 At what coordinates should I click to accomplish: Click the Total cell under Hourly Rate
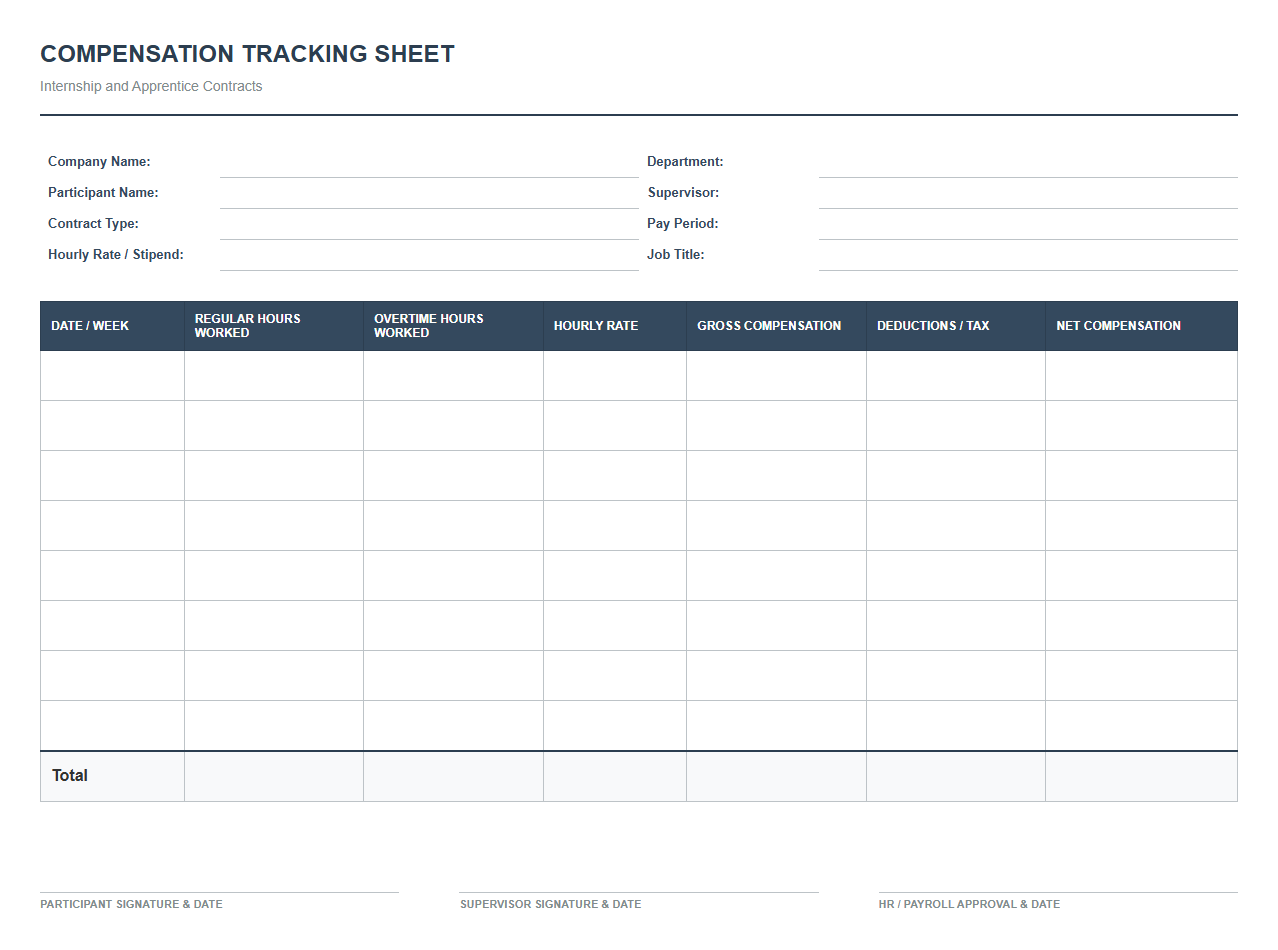(x=615, y=776)
